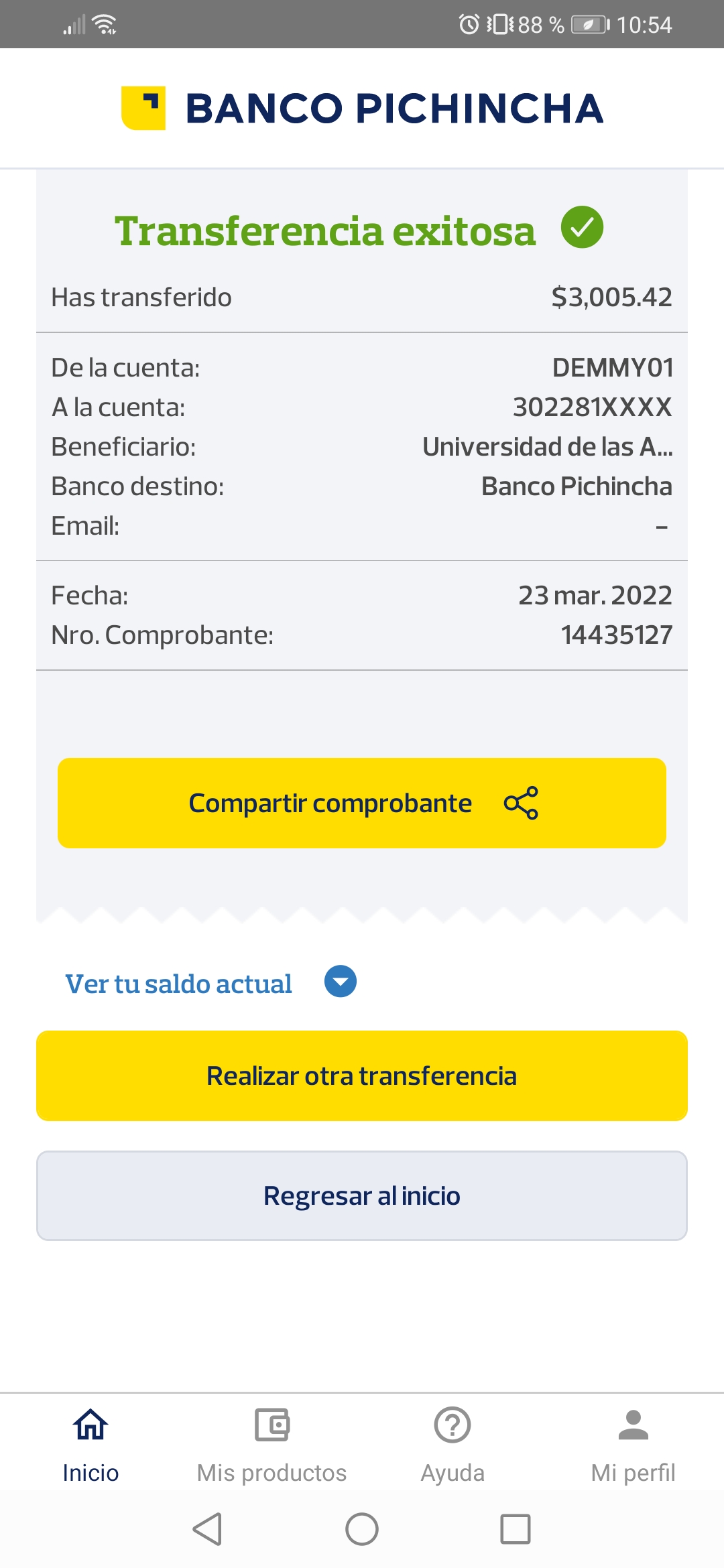Tap Regresar al inicio button

coord(362,1196)
